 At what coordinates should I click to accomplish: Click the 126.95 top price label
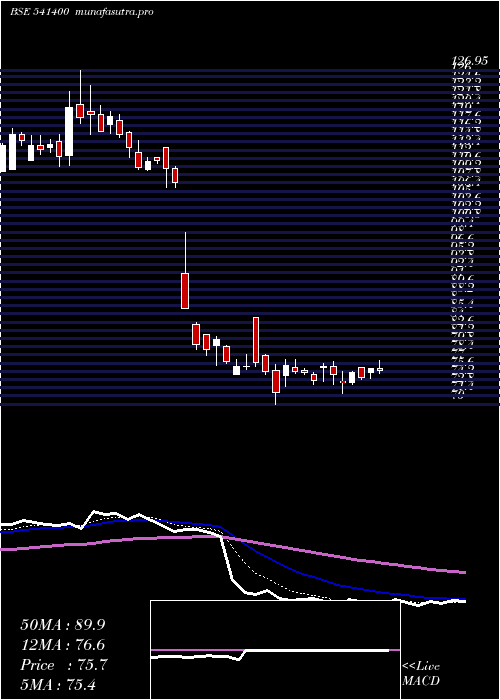(468, 59)
